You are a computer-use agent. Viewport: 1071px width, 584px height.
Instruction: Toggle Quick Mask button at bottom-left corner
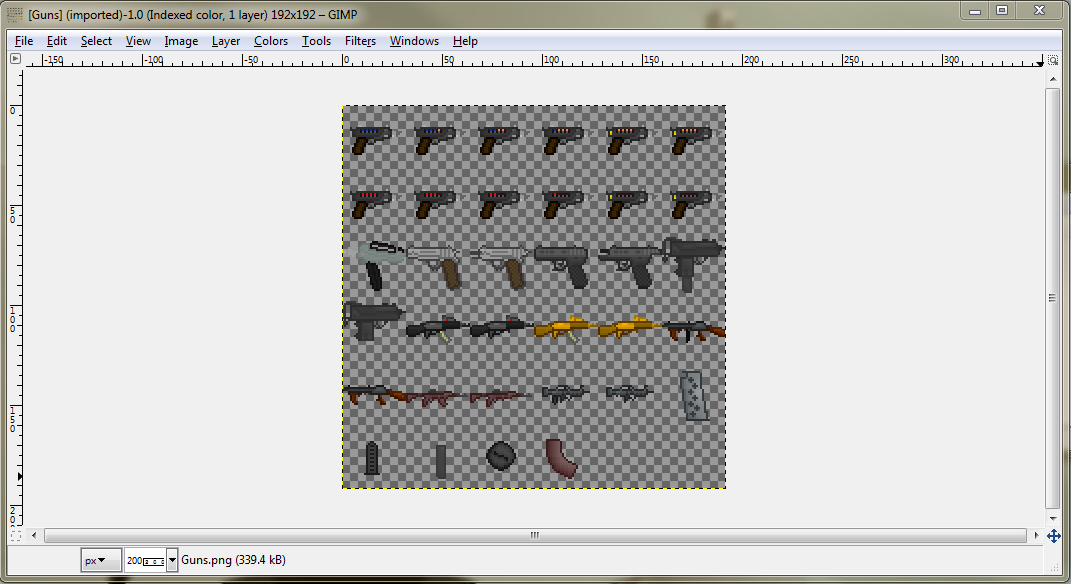coord(15,536)
